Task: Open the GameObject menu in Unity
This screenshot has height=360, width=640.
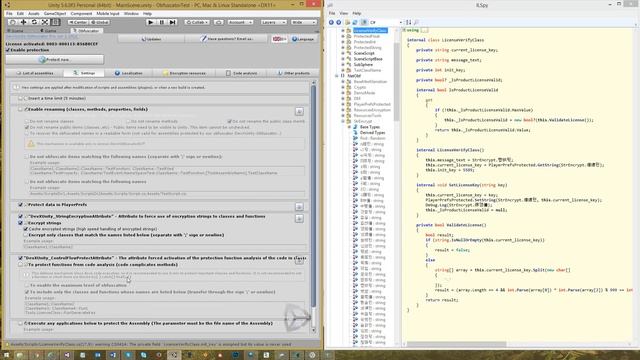Action: pos(55,13)
